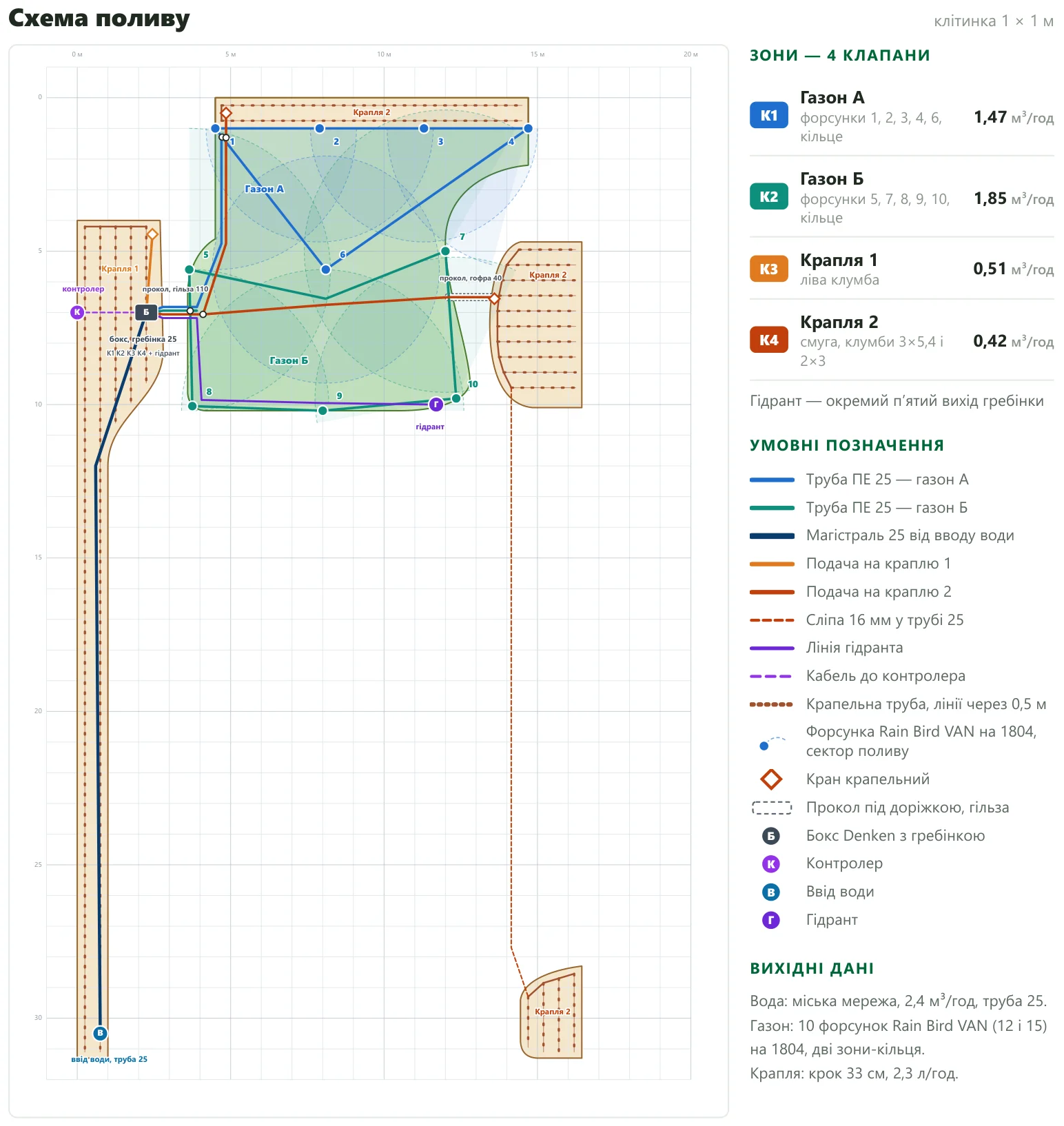Click the blue К1 valve badge
Image resolution: width=1064 pixels, height=1126 pixels.
coord(768,115)
